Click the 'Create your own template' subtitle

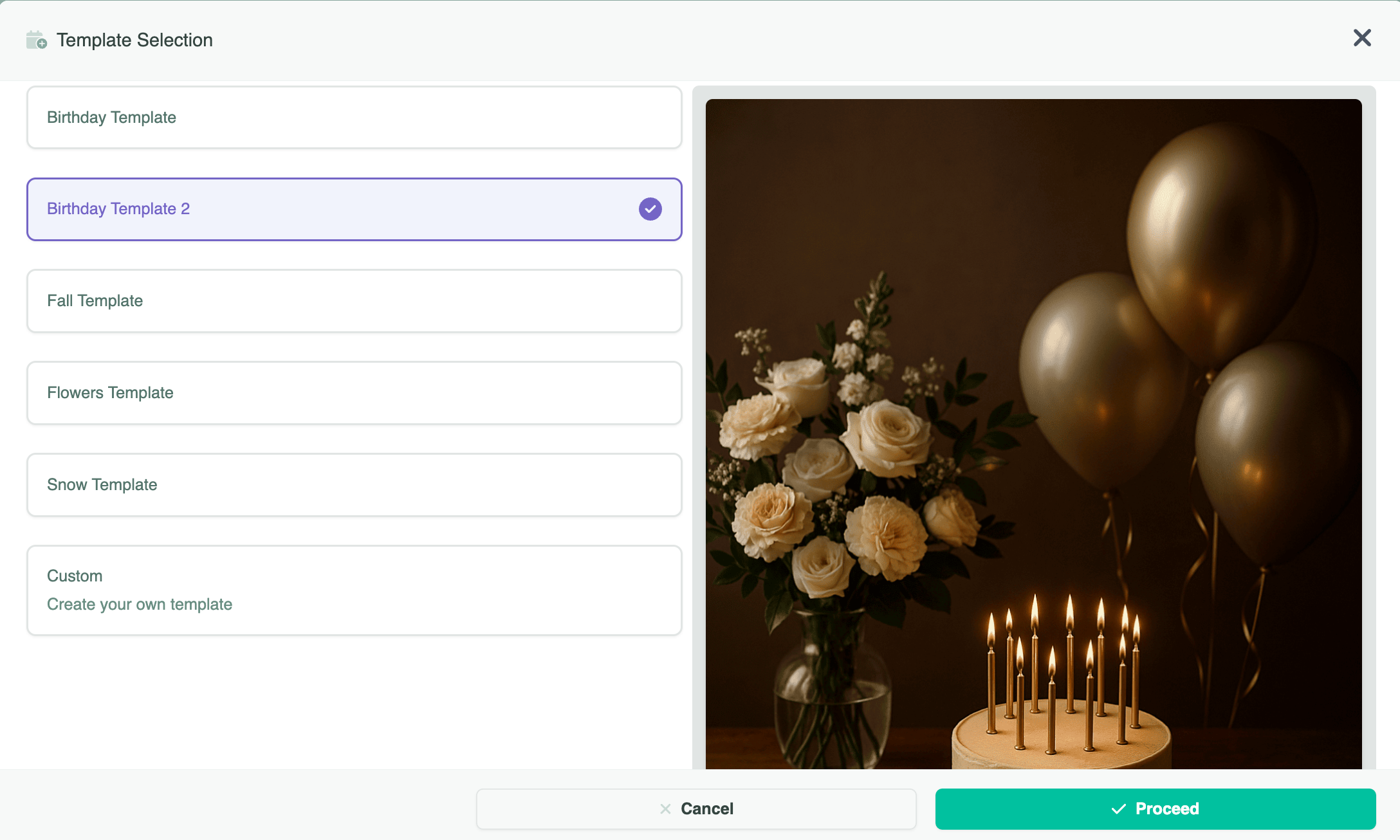[x=140, y=604]
